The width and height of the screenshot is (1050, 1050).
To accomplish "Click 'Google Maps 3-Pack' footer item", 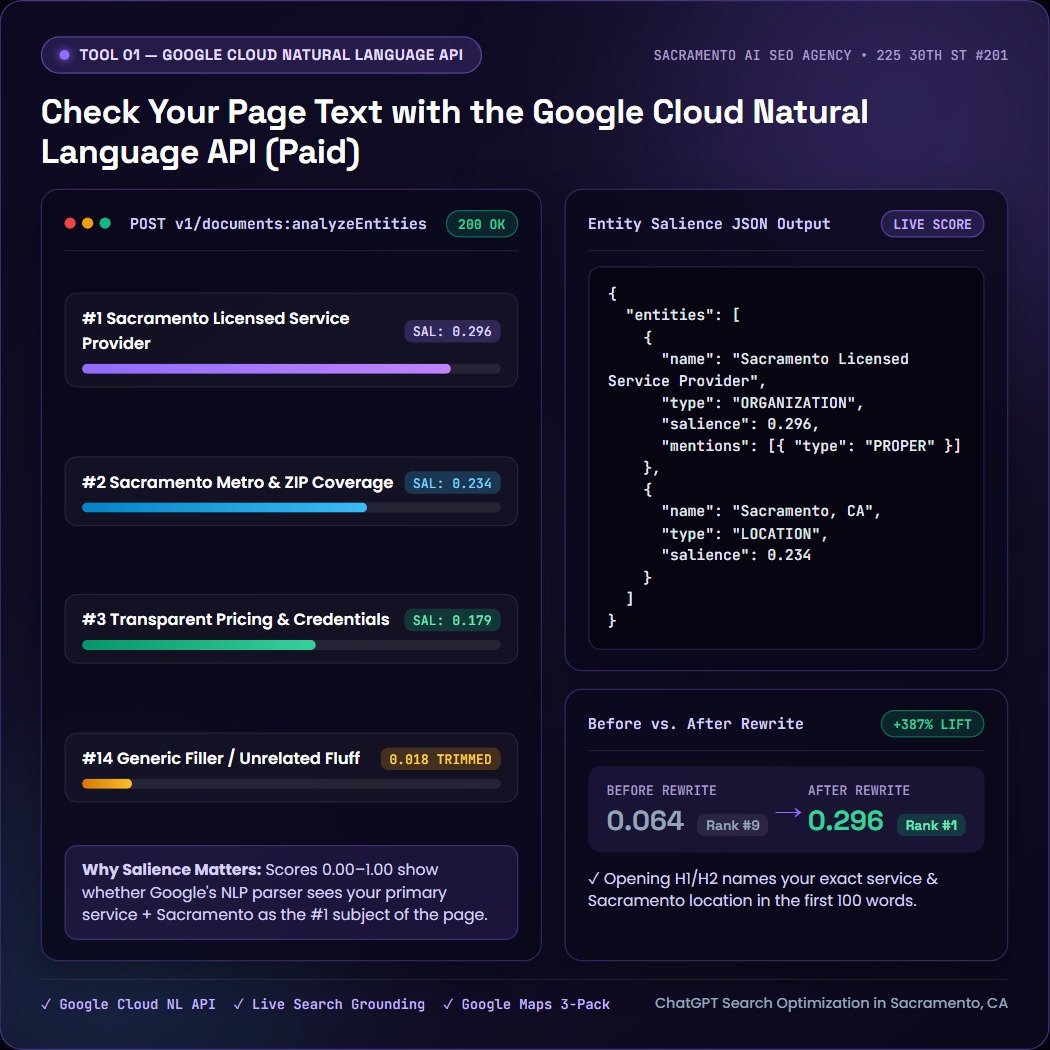I will coord(527,1004).
